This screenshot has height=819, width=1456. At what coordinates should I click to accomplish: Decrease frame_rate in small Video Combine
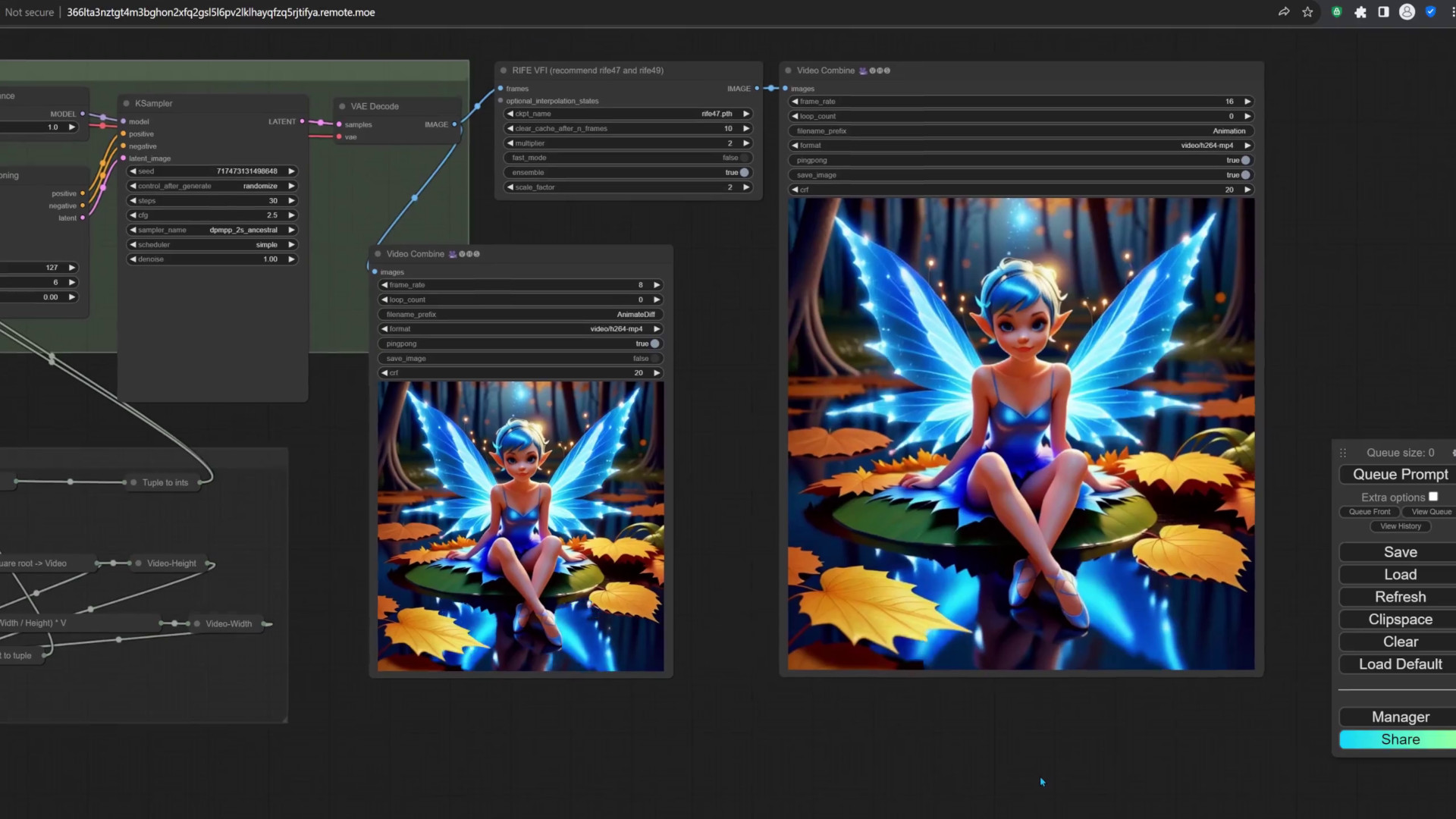click(384, 285)
